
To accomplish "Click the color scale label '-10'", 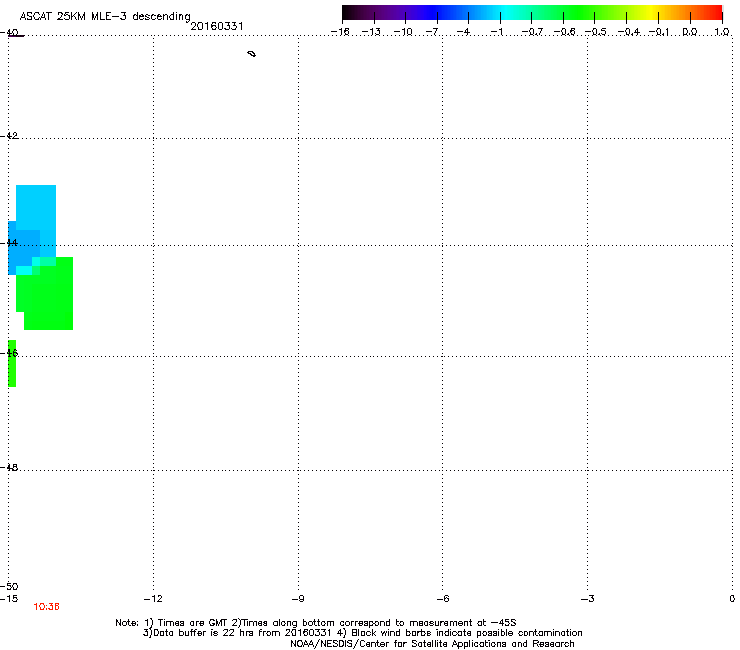I will 403,32.
